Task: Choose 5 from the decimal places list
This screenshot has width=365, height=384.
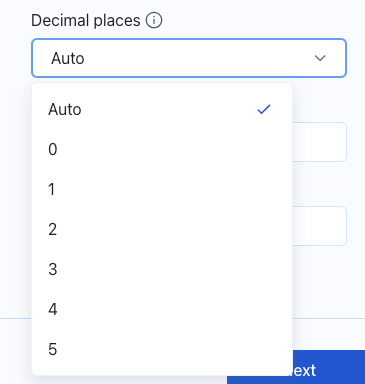Action: [x=162, y=349]
